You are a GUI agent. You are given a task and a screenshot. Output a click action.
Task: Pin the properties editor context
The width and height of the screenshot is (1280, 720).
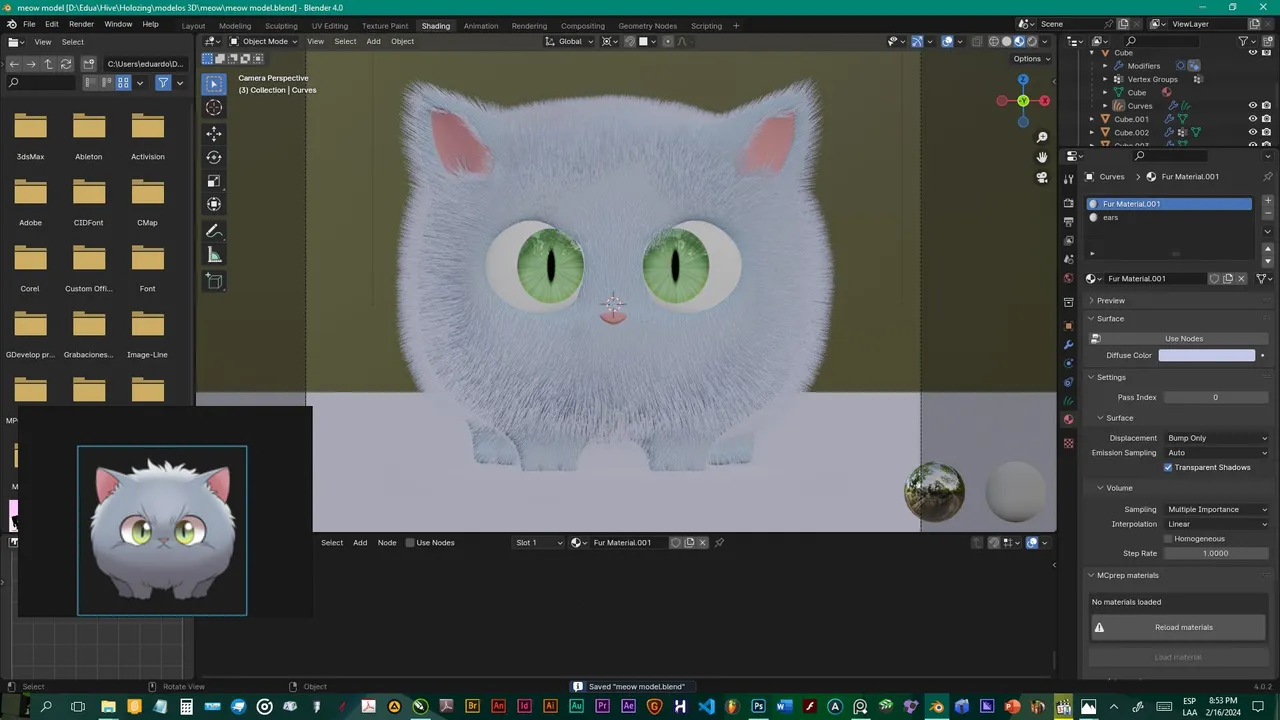1268,176
